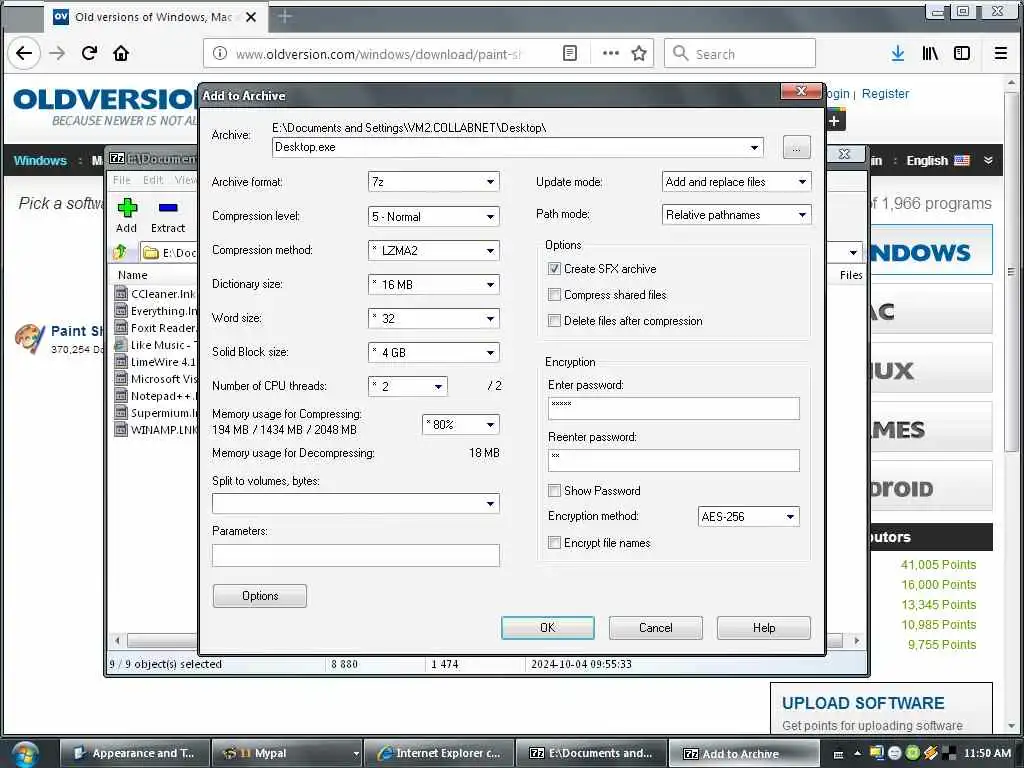
Task: Click the browser Back arrow icon
Action: tap(24, 54)
